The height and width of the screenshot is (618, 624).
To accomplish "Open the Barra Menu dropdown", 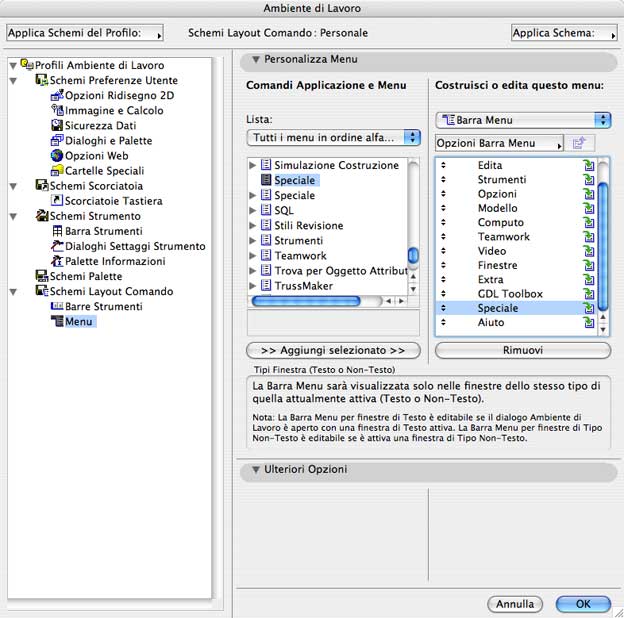I will (523, 120).
